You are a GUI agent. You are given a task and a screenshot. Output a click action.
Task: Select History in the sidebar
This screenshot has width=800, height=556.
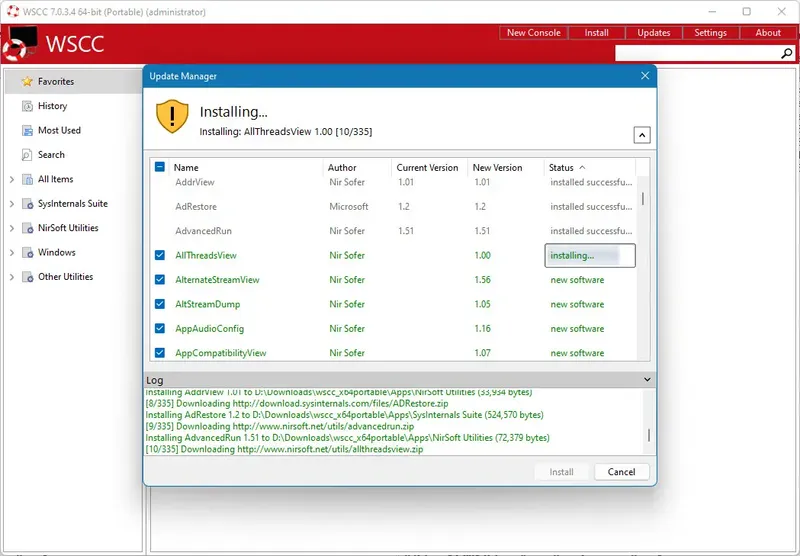(x=53, y=106)
